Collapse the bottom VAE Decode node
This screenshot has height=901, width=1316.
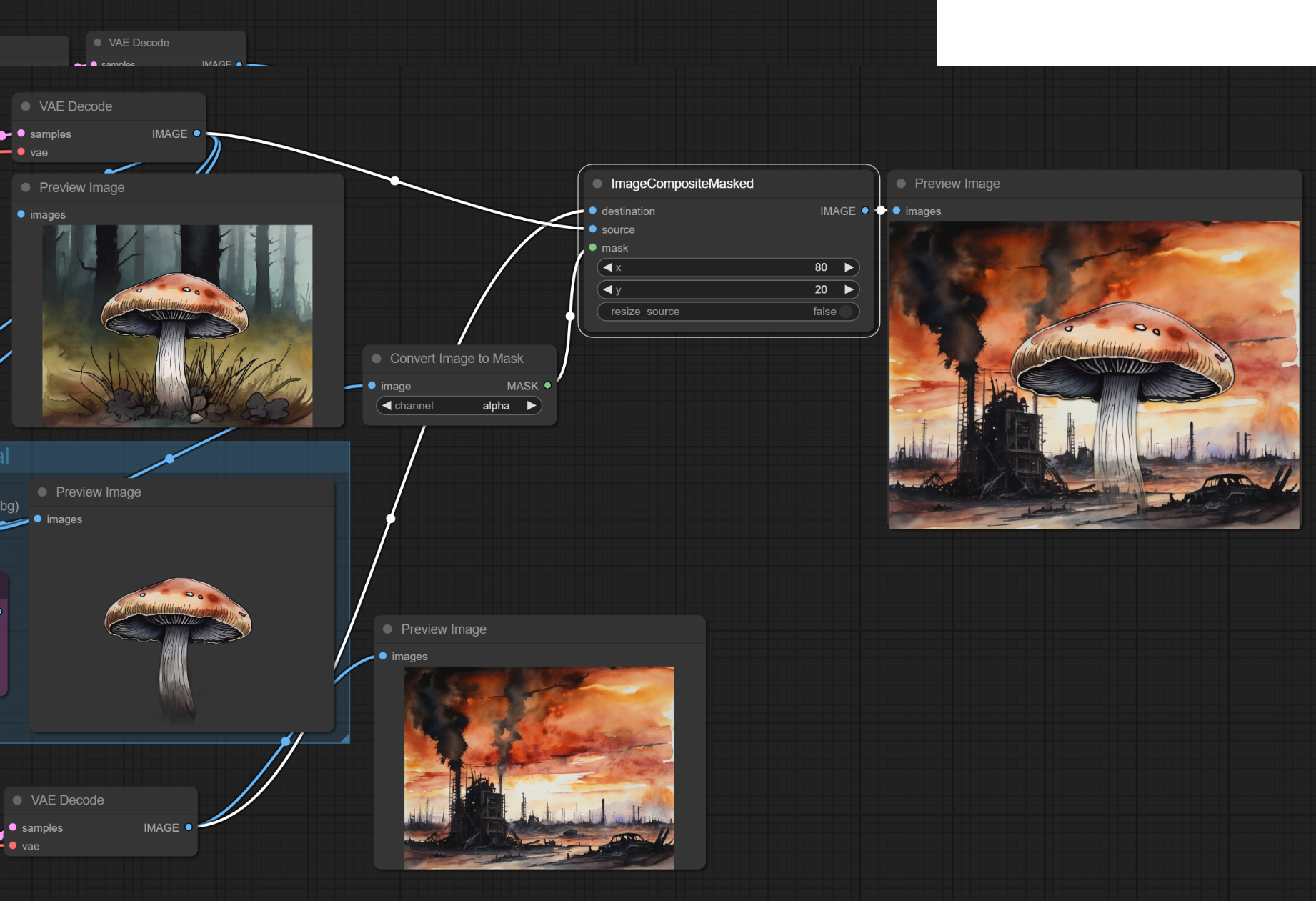point(18,800)
